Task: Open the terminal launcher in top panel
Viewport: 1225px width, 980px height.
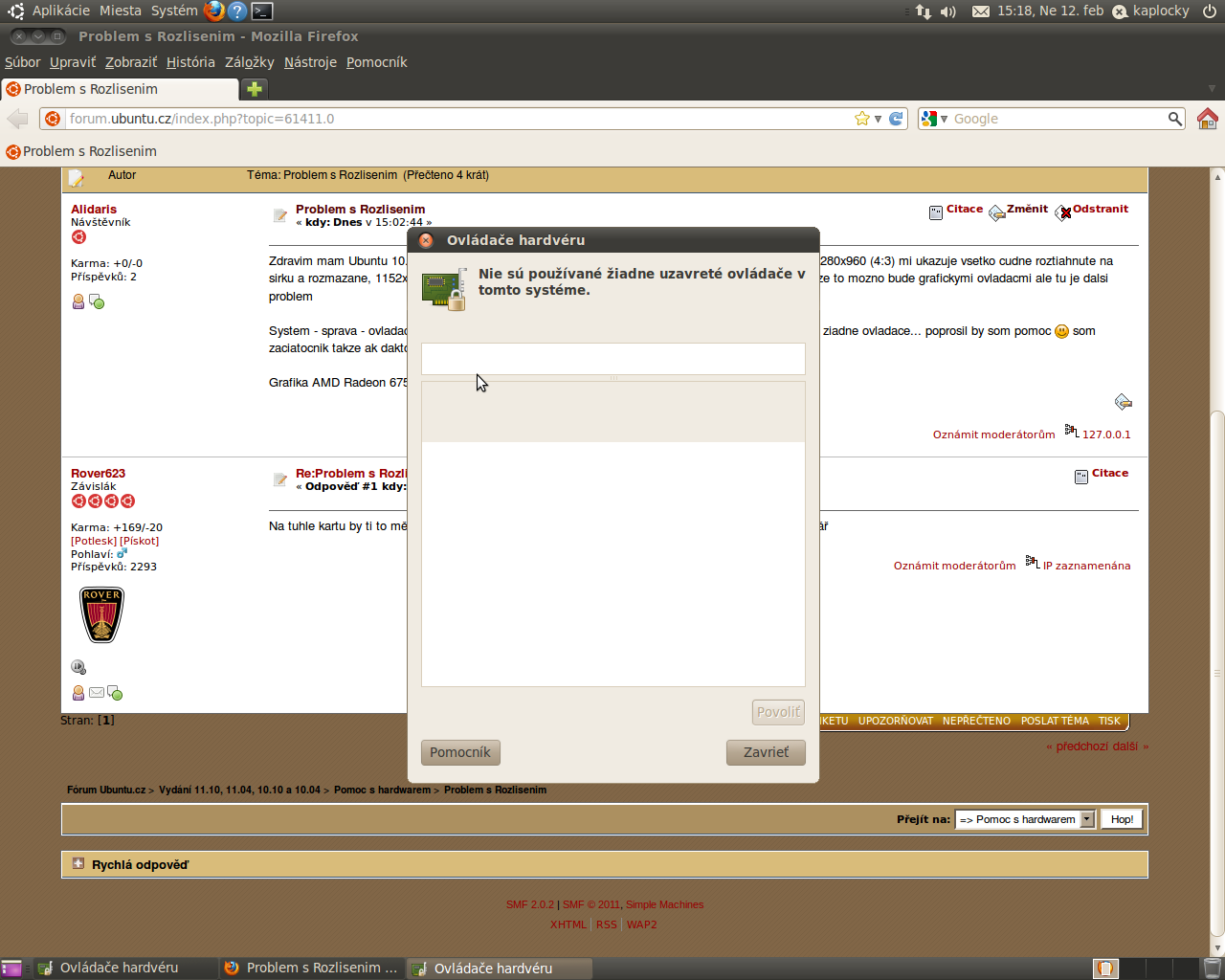Action: tap(262, 11)
